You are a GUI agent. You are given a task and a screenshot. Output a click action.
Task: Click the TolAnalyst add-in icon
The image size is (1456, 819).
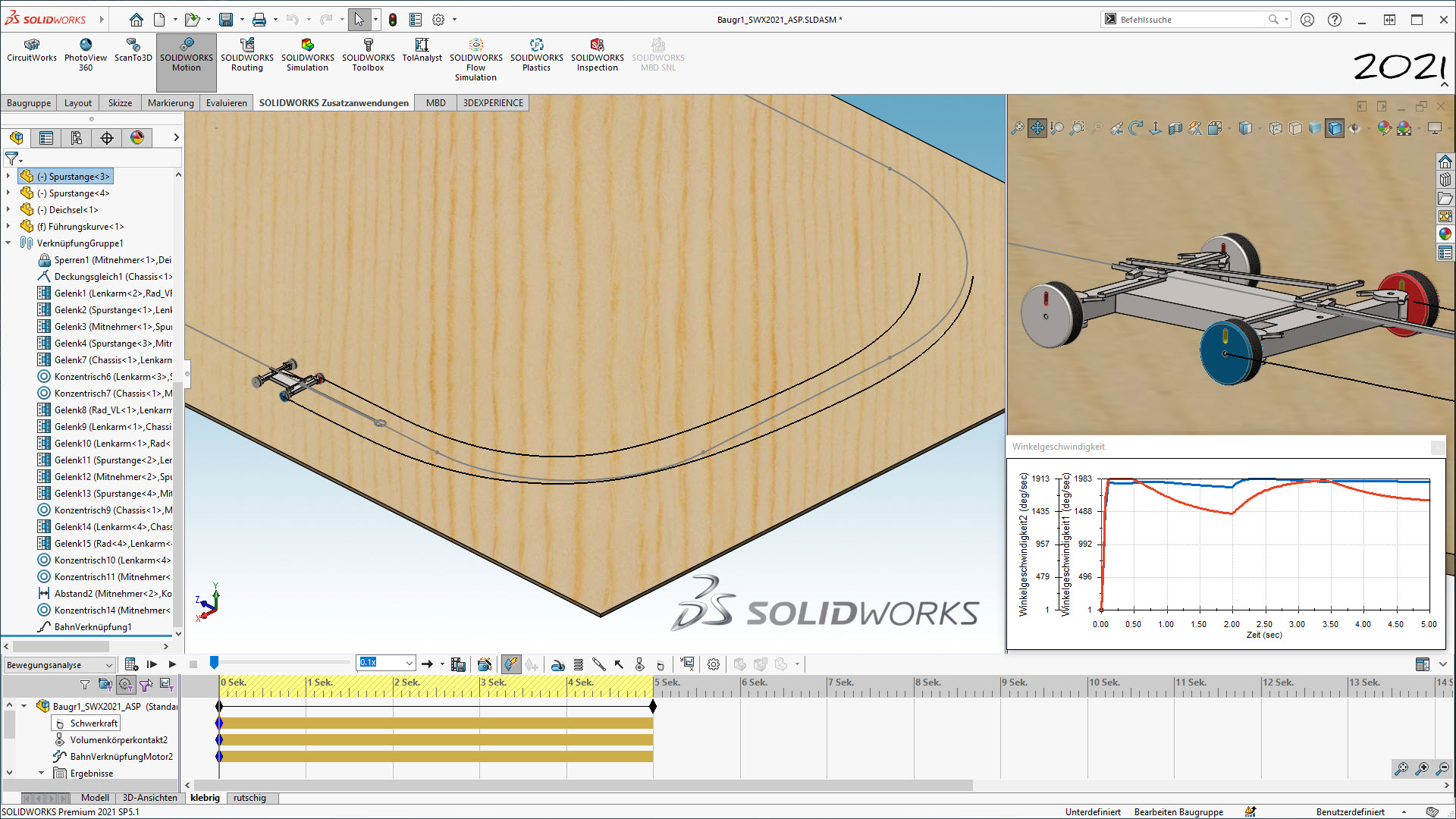click(x=422, y=50)
